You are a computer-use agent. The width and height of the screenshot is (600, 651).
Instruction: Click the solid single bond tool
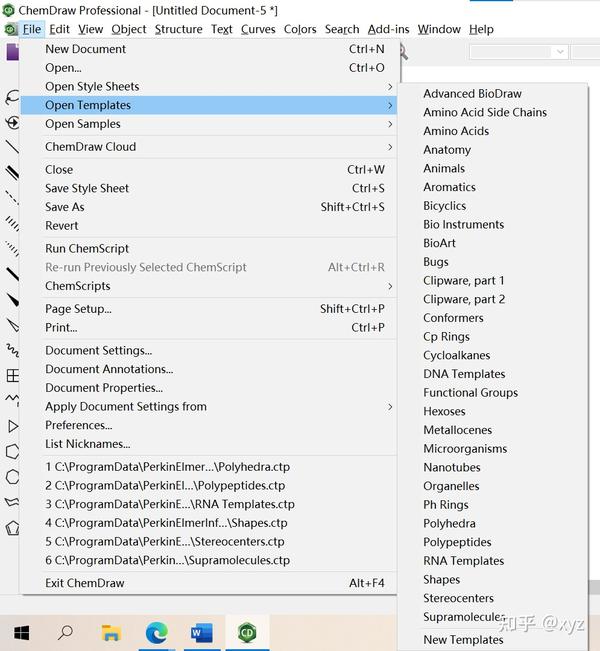[12, 147]
